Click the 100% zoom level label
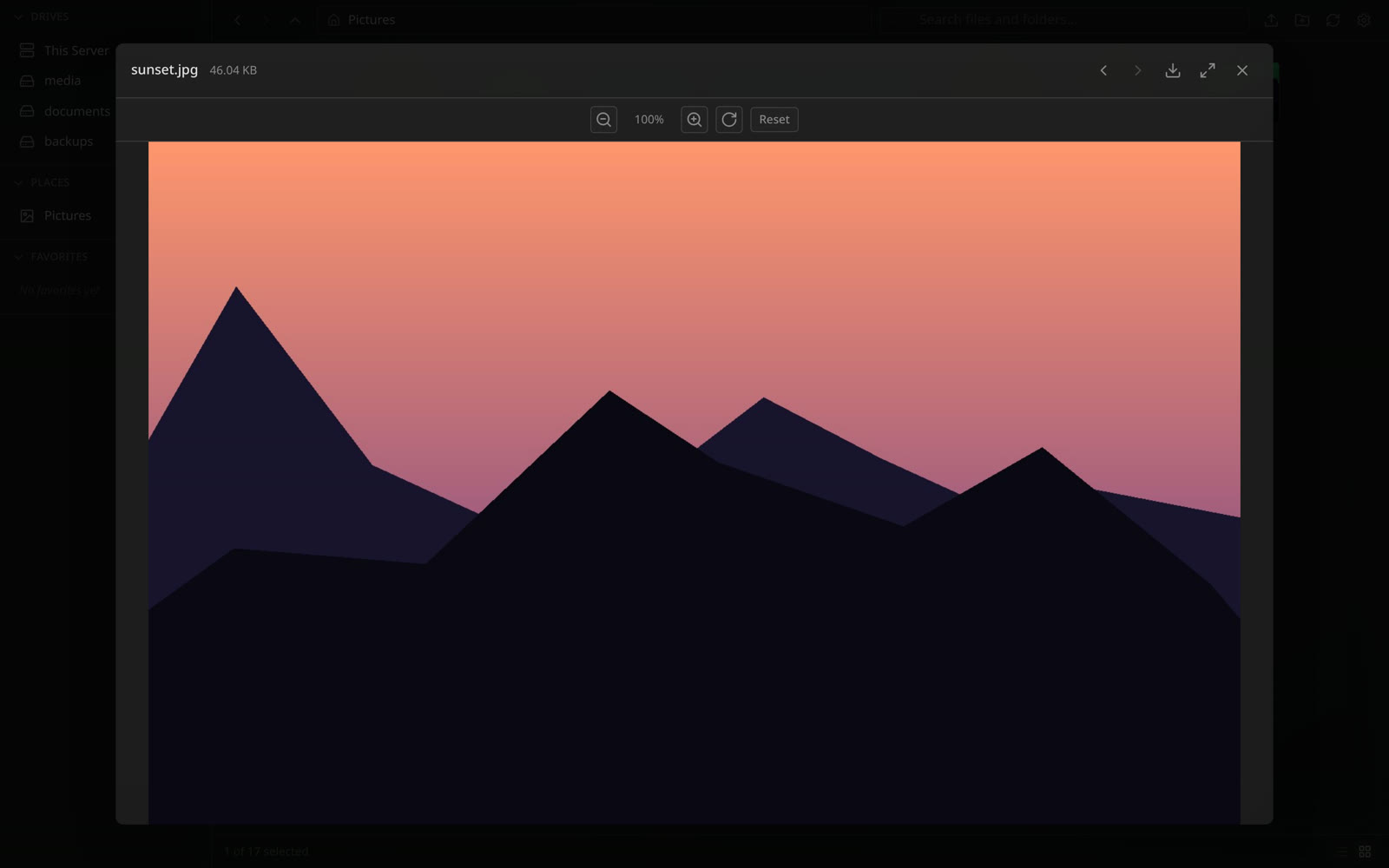The width and height of the screenshot is (1389, 868). pyautogui.click(x=648, y=120)
